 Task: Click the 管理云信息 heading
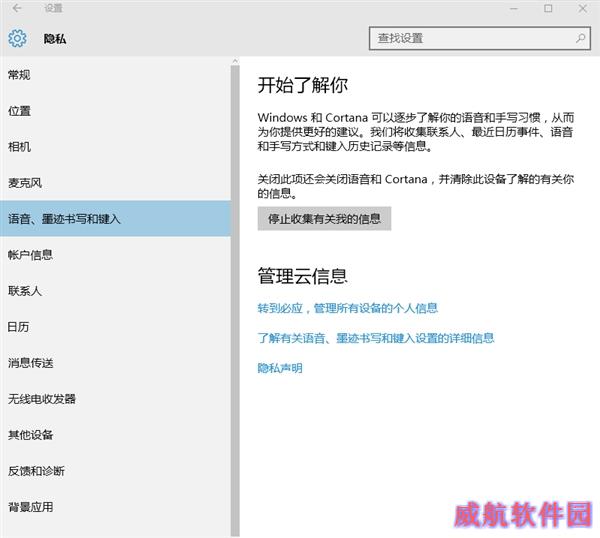click(302, 276)
